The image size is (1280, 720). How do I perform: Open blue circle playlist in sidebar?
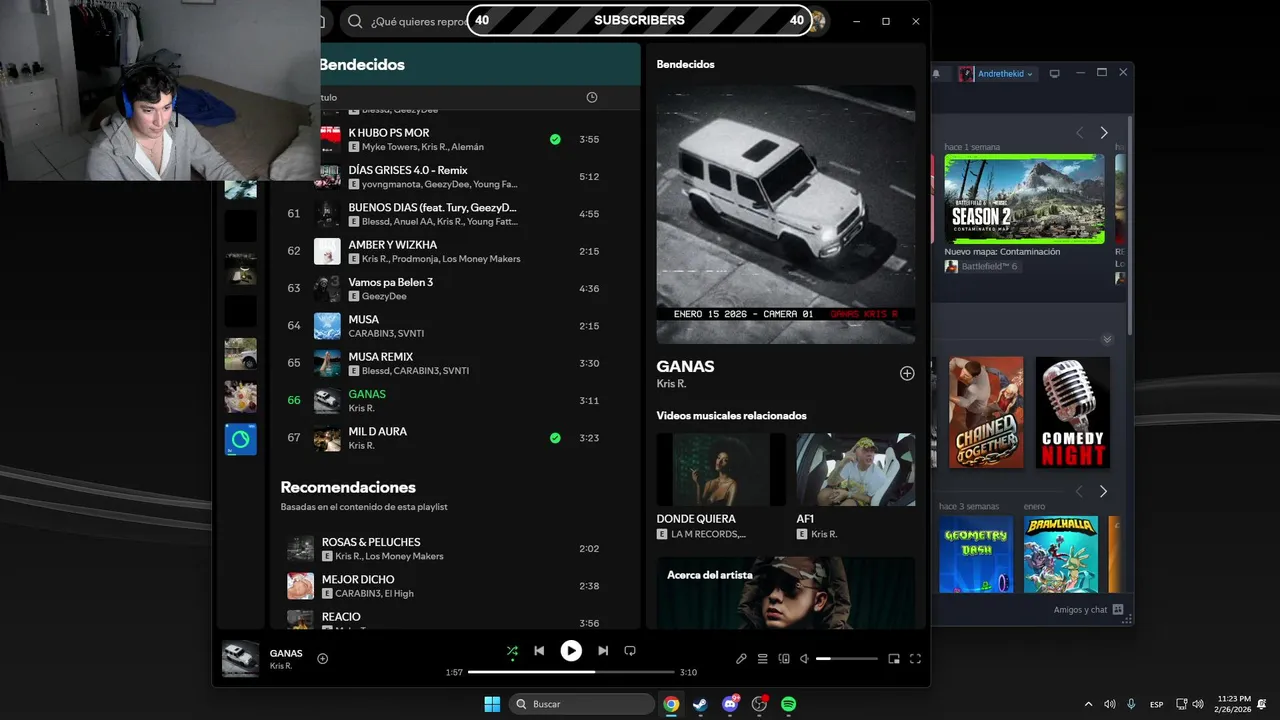tap(240, 439)
